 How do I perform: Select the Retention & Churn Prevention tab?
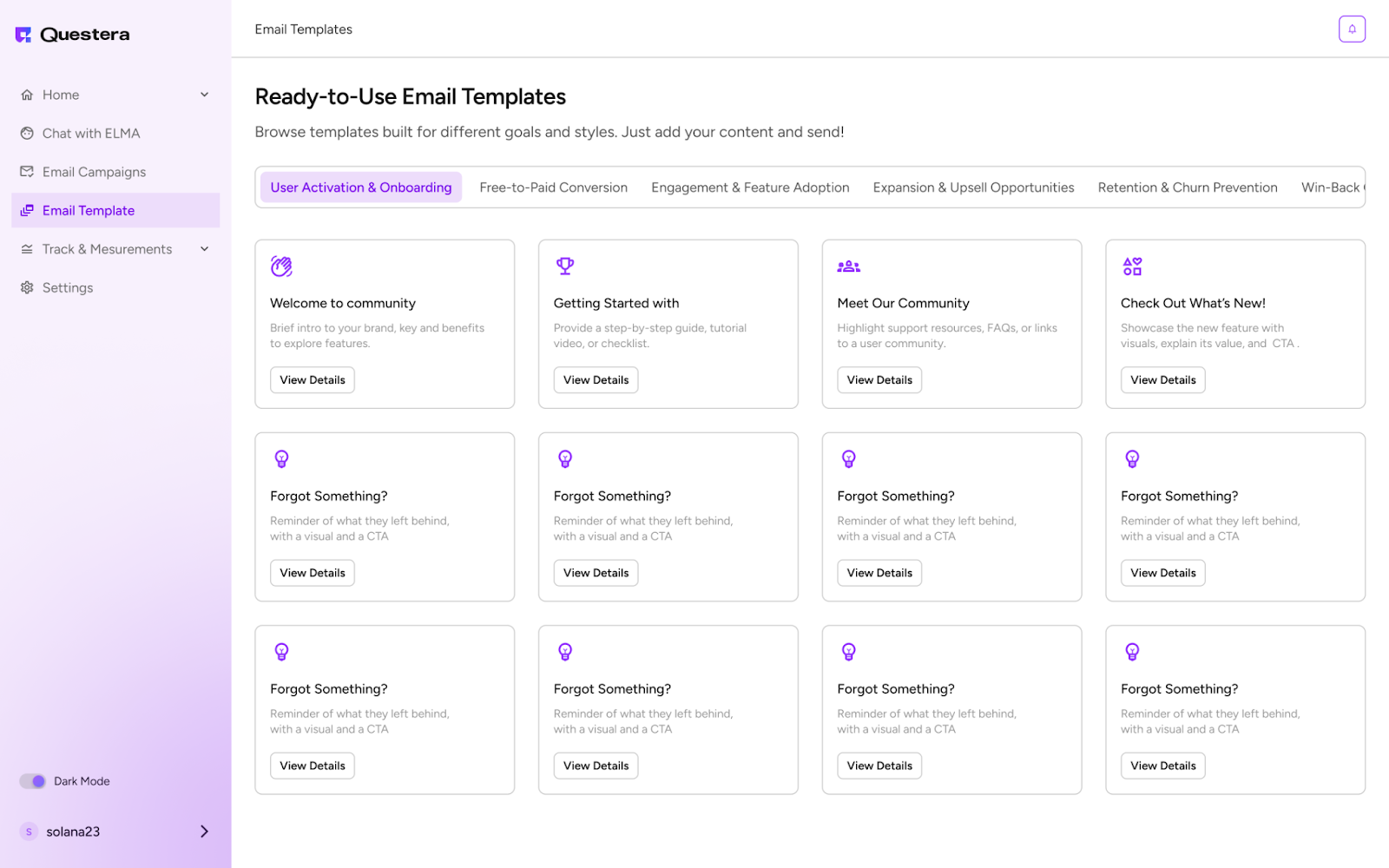pyautogui.click(x=1187, y=187)
